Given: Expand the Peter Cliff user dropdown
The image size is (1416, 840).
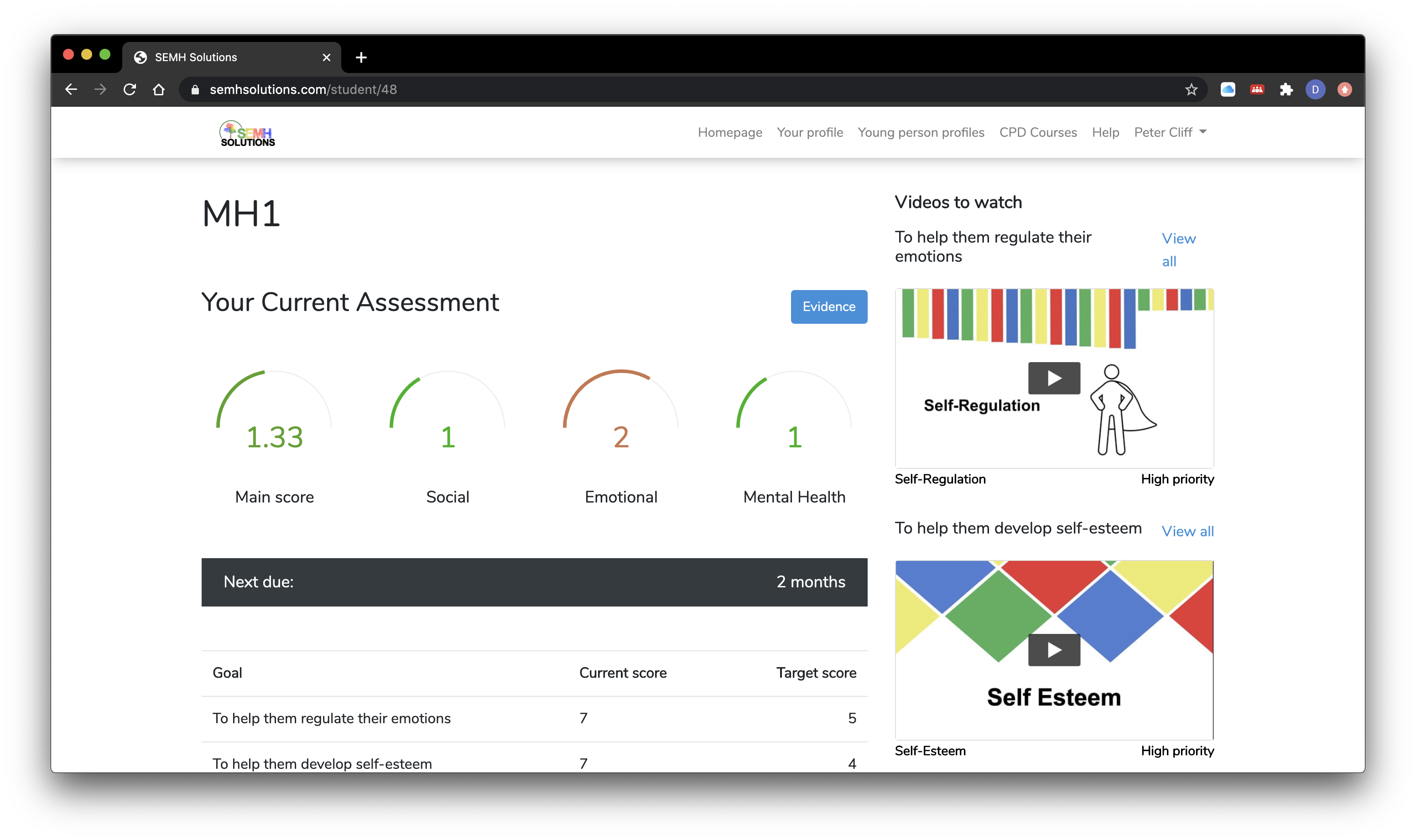Looking at the screenshot, I should click(1170, 132).
